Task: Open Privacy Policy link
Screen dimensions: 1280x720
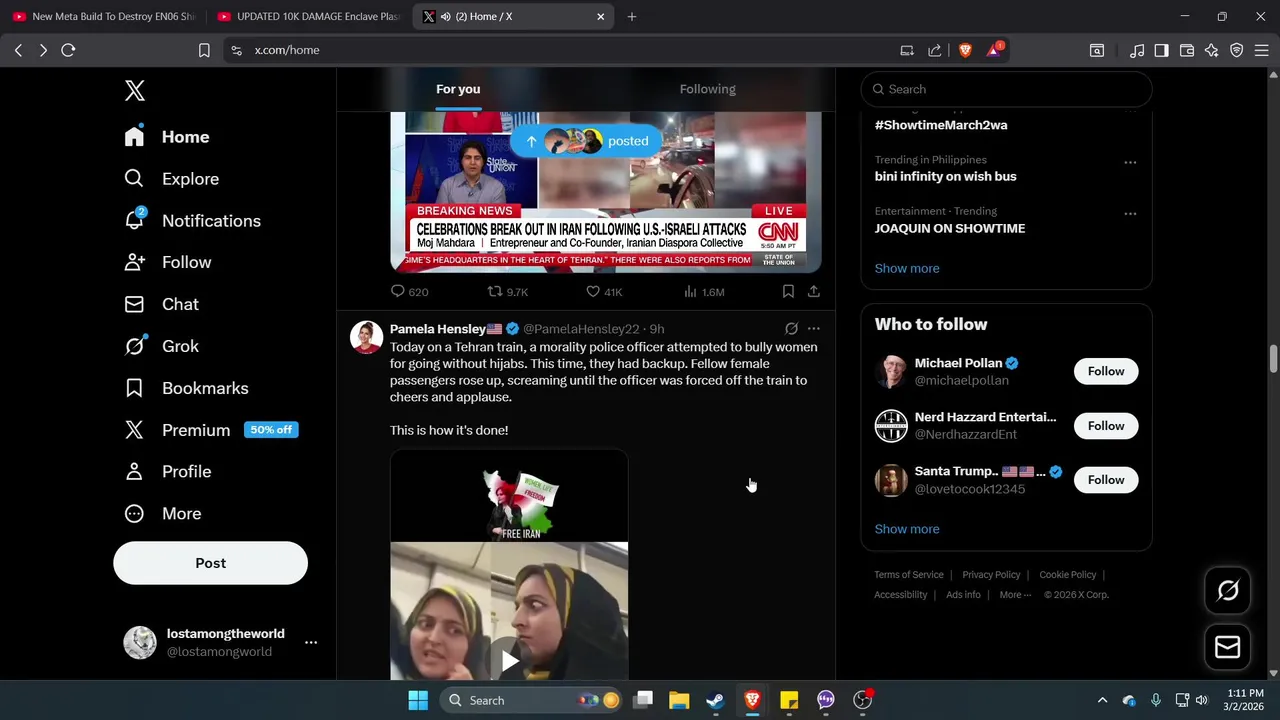Action: [991, 575]
